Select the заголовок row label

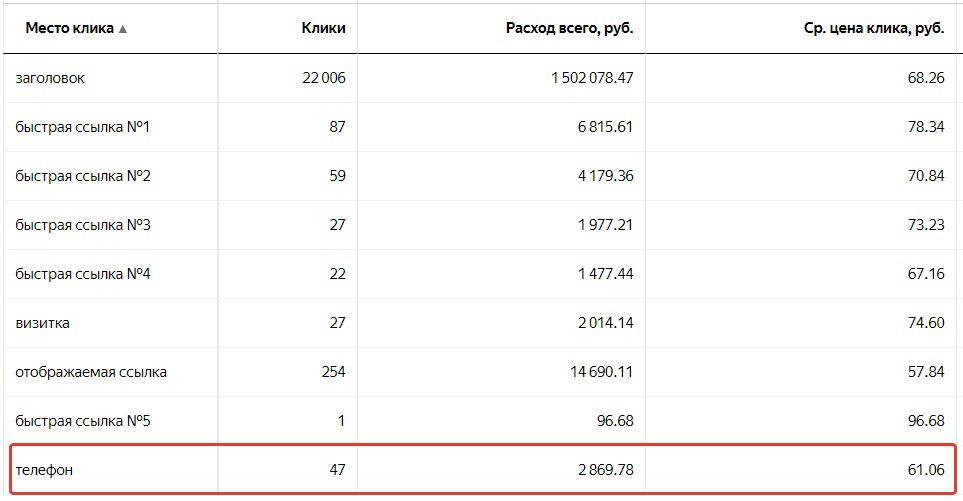tap(50, 78)
